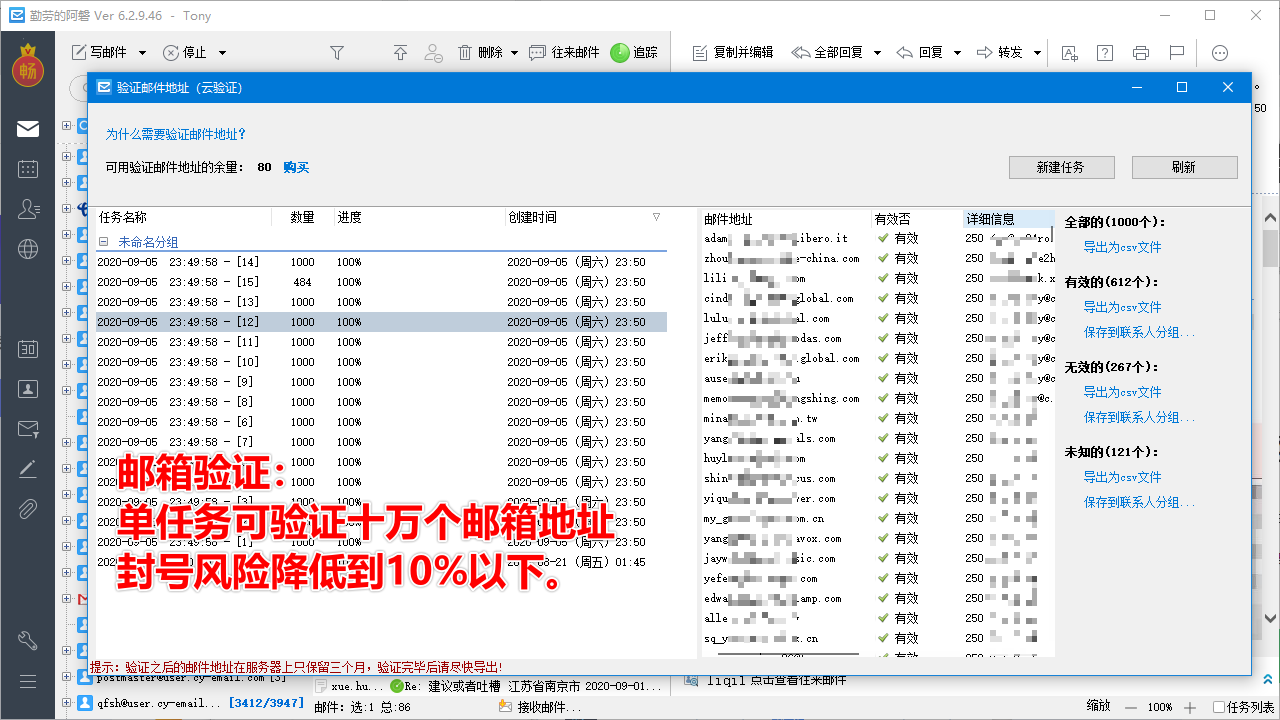Open the filter funnel icon on the toolbar
This screenshot has width=1280, height=720.
pos(337,53)
